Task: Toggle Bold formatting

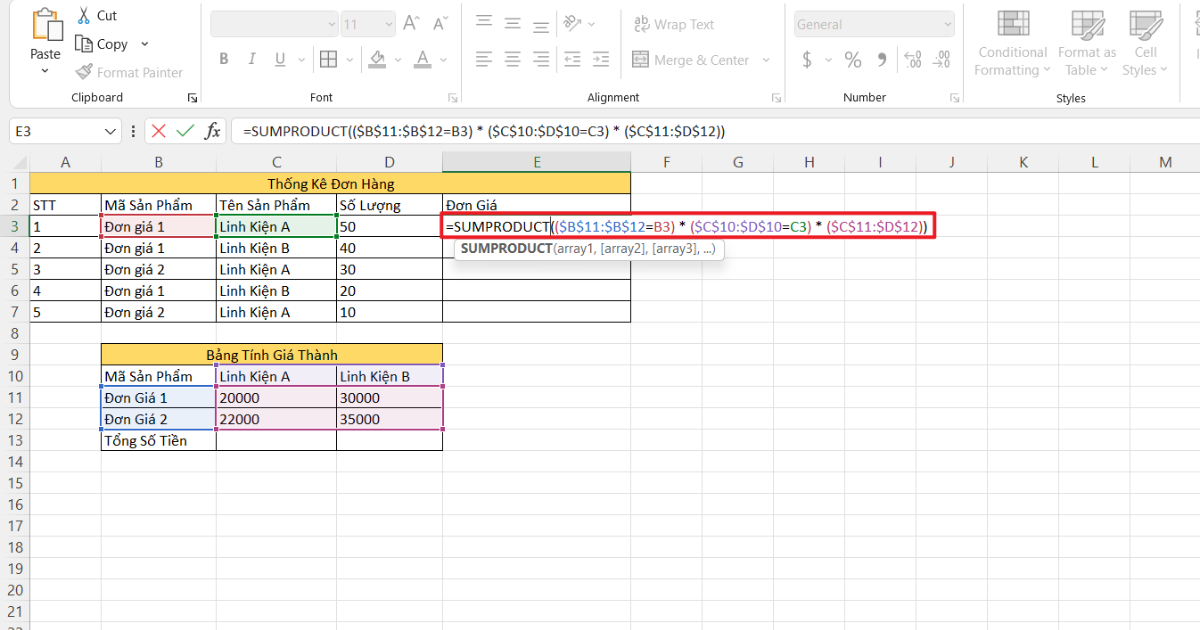Action: click(224, 59)
